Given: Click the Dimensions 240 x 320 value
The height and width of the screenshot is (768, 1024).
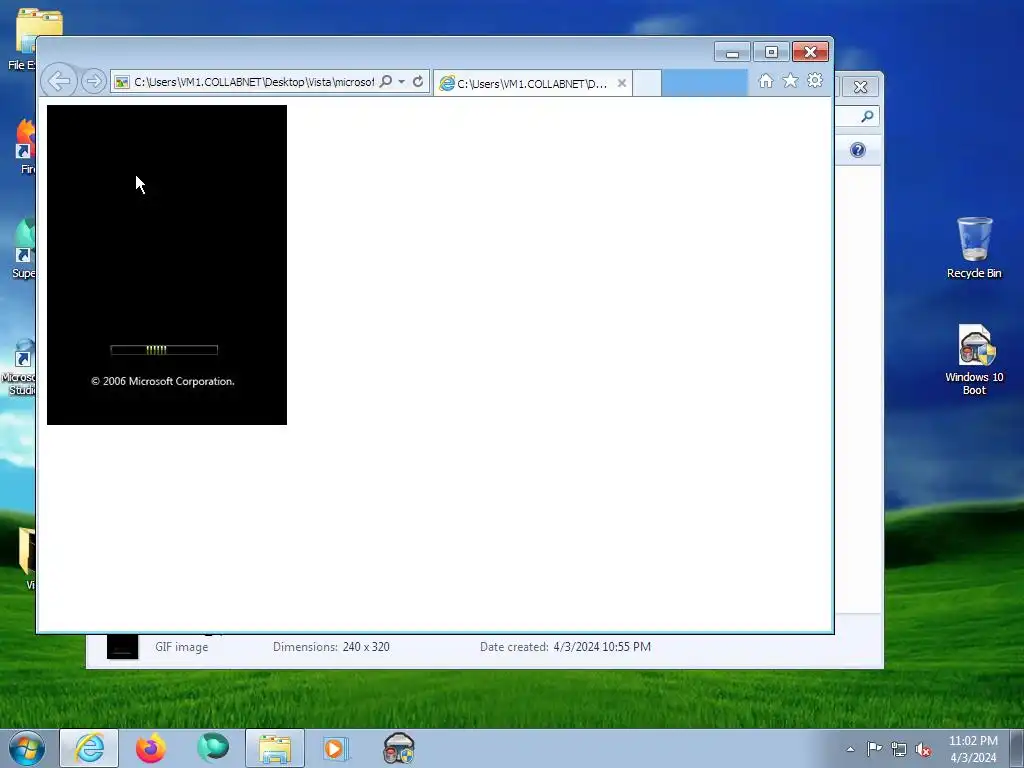Looking at the screenshot, I should tap(366, 647).
